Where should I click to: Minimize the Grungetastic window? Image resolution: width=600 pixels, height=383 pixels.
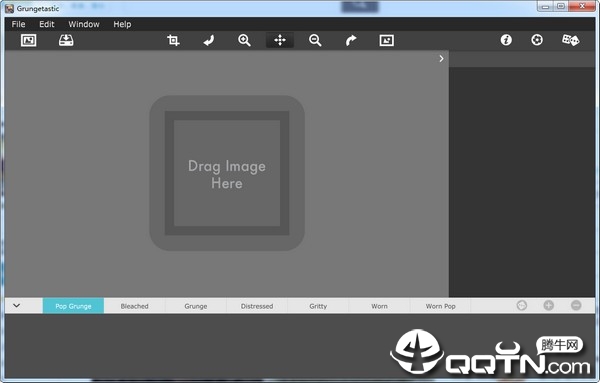click(x=545, y=7)
